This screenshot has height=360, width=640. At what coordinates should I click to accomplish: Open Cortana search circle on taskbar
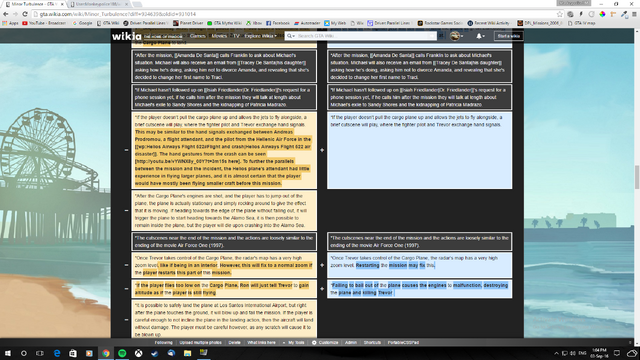tap(23, 353)
